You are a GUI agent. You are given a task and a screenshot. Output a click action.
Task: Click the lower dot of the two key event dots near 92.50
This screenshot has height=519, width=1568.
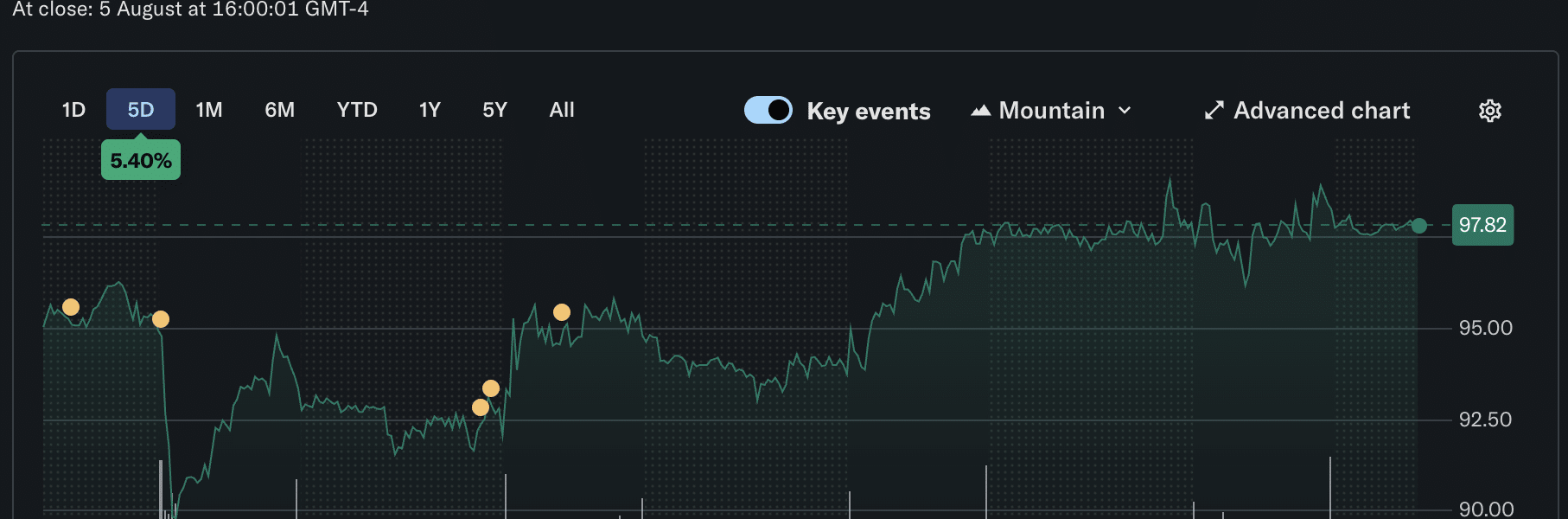[x=481, y=407]
